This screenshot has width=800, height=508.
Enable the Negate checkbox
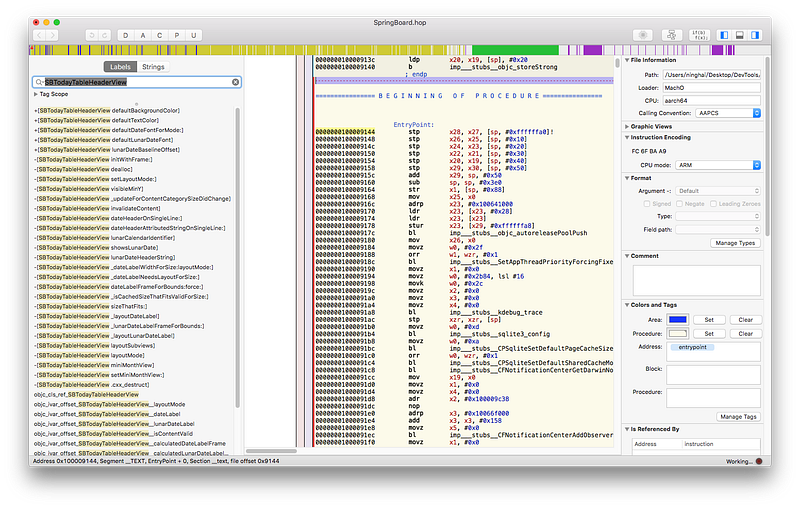(679, 204)
